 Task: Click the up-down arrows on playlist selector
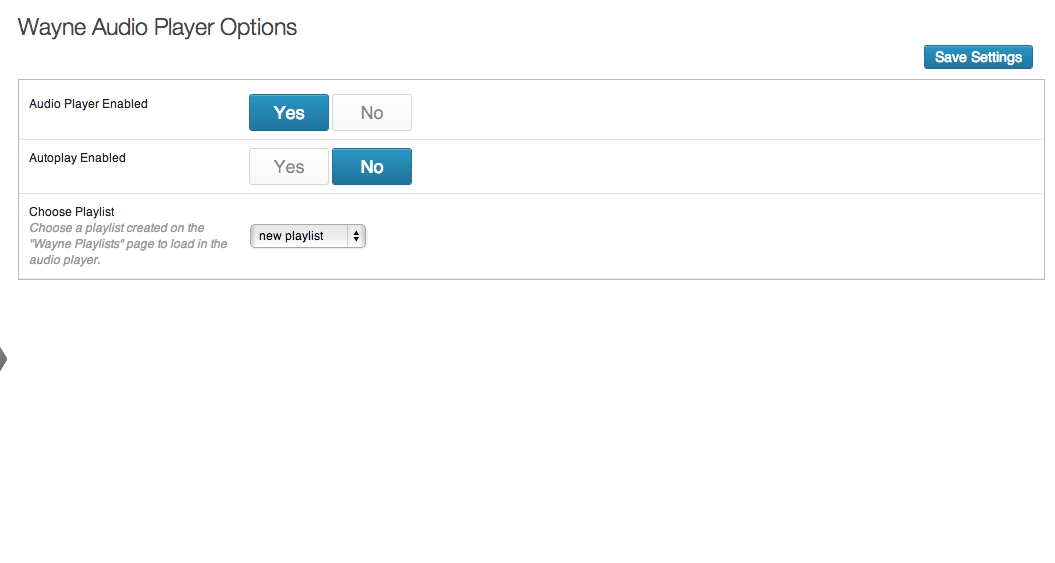(356, 236)
